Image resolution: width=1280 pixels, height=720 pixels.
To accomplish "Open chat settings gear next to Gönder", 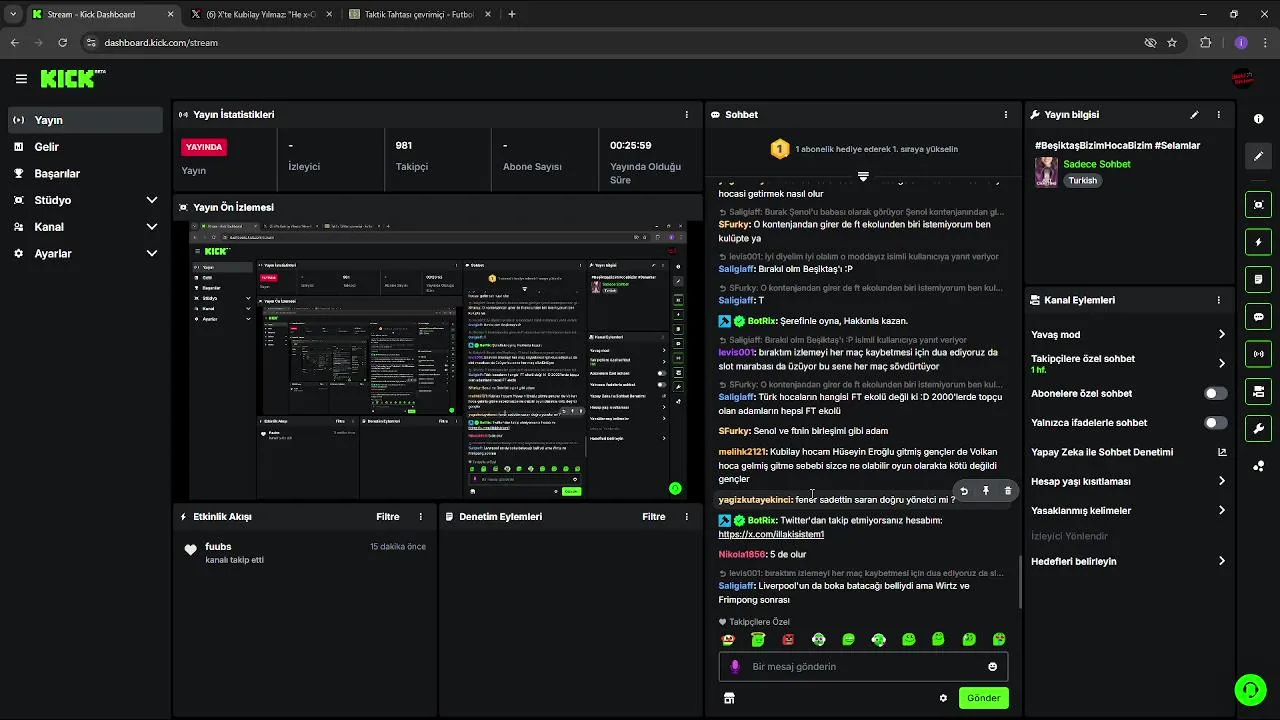I will (942, 698).
